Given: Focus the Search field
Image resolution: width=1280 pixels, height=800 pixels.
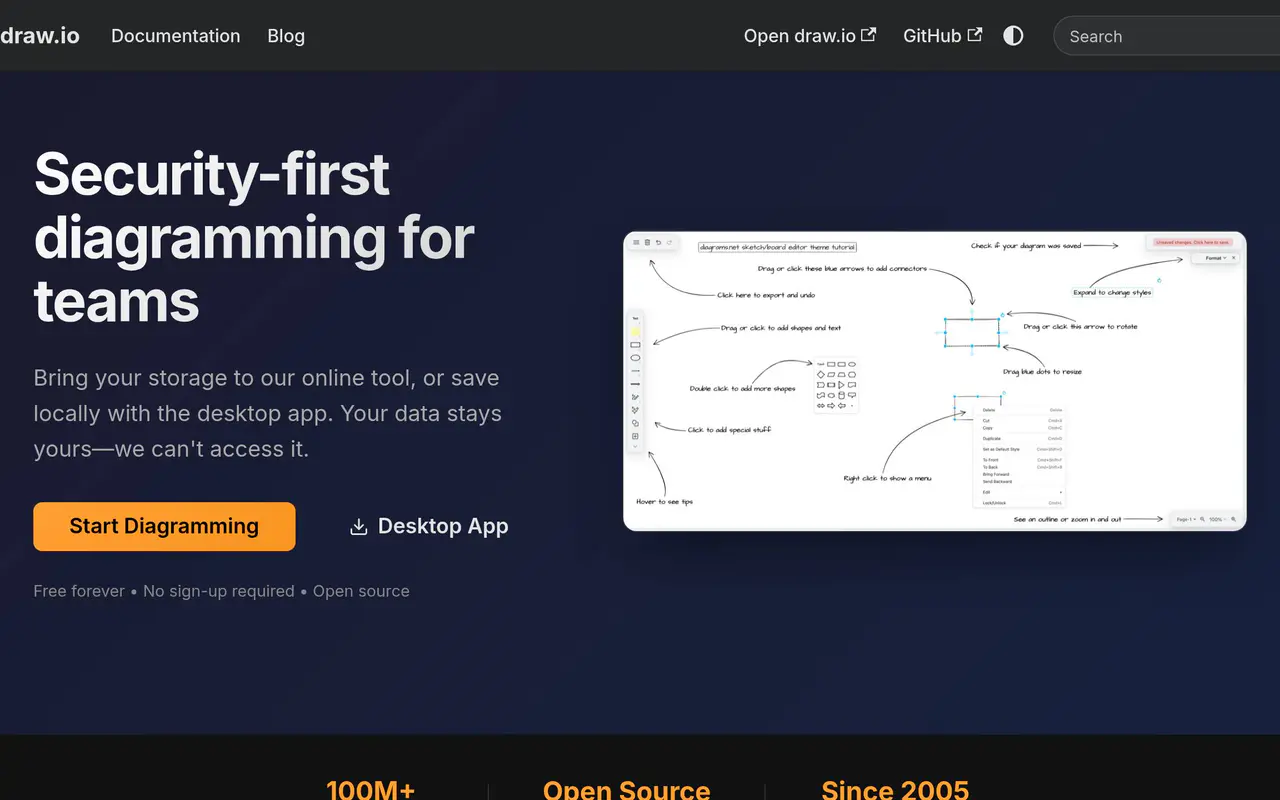Looking at the screenshot, I should 1167,36.
